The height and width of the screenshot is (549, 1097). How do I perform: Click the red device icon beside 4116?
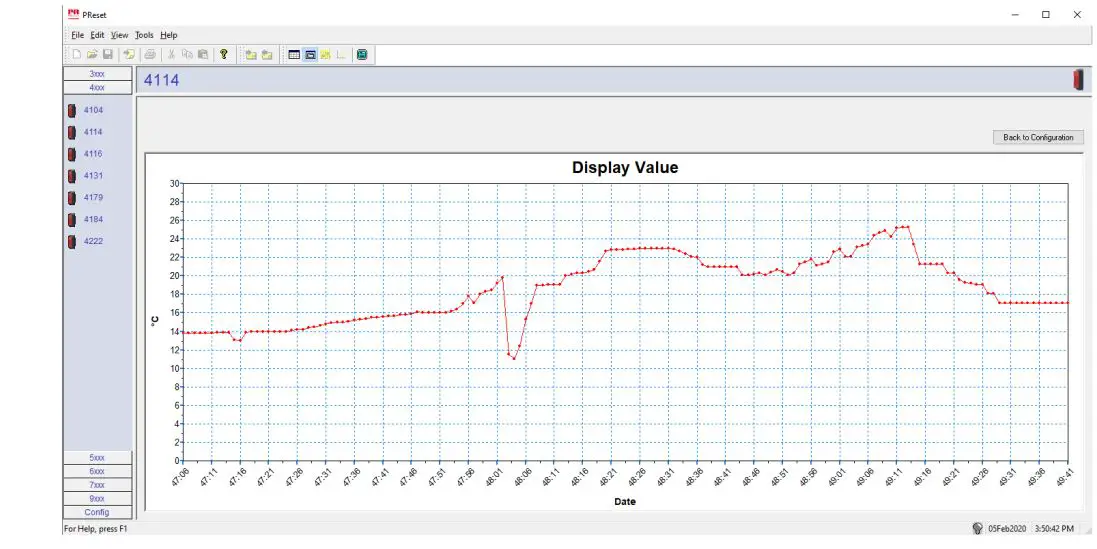click(x=71, y=154)
